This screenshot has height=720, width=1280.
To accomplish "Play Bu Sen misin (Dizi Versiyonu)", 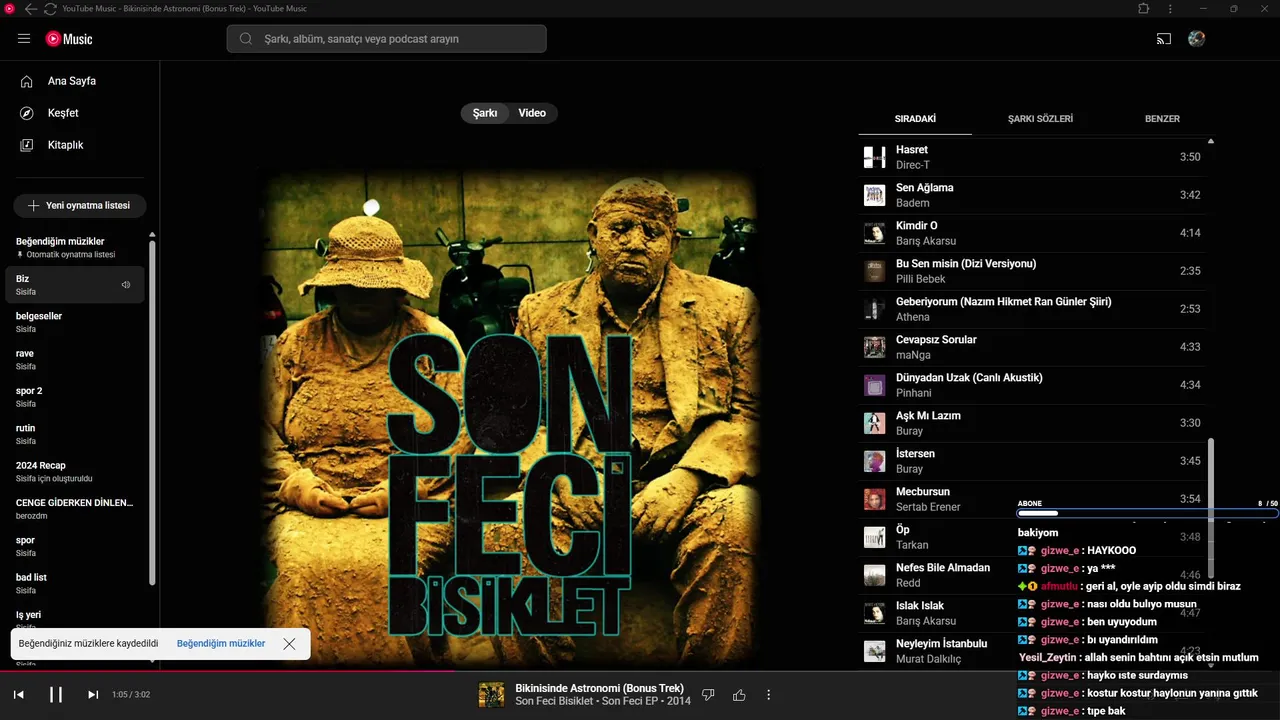I will point(1032,271).
